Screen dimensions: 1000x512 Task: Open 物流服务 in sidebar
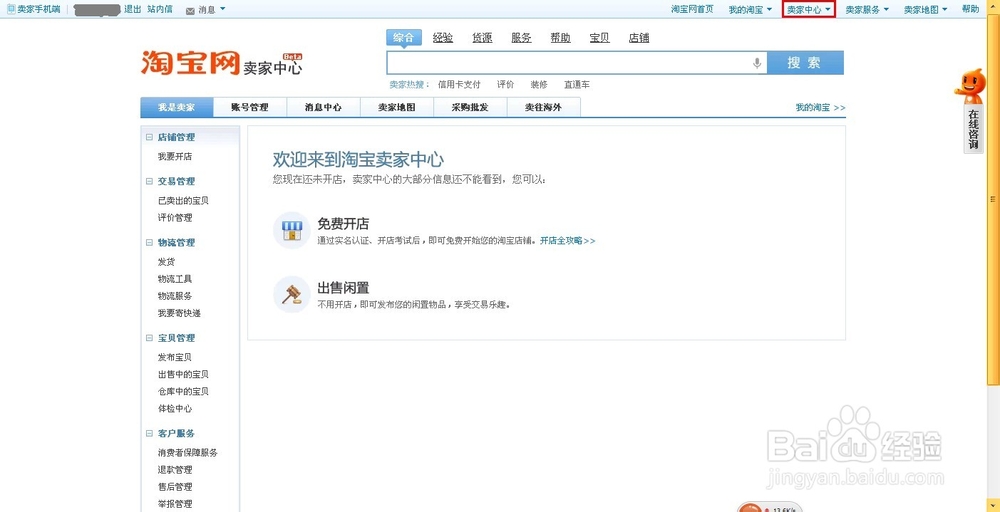(x=175, y=296)
